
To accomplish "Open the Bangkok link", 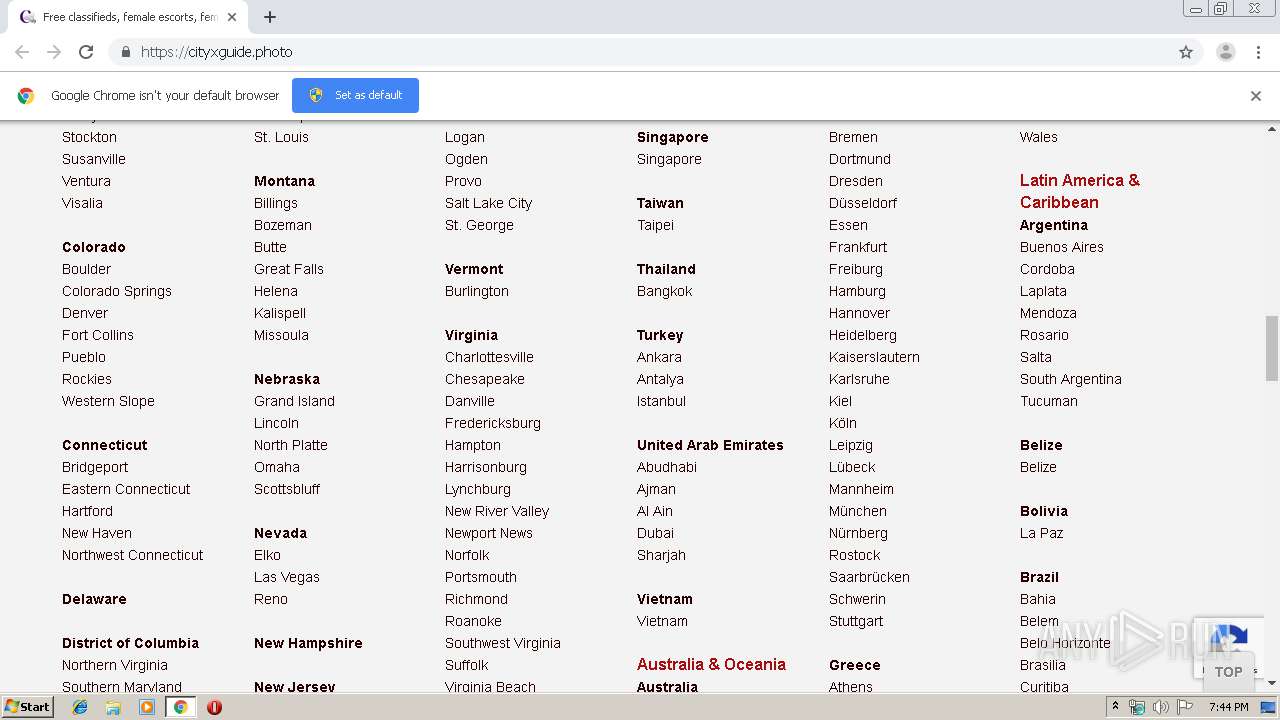I will (665, 291).
